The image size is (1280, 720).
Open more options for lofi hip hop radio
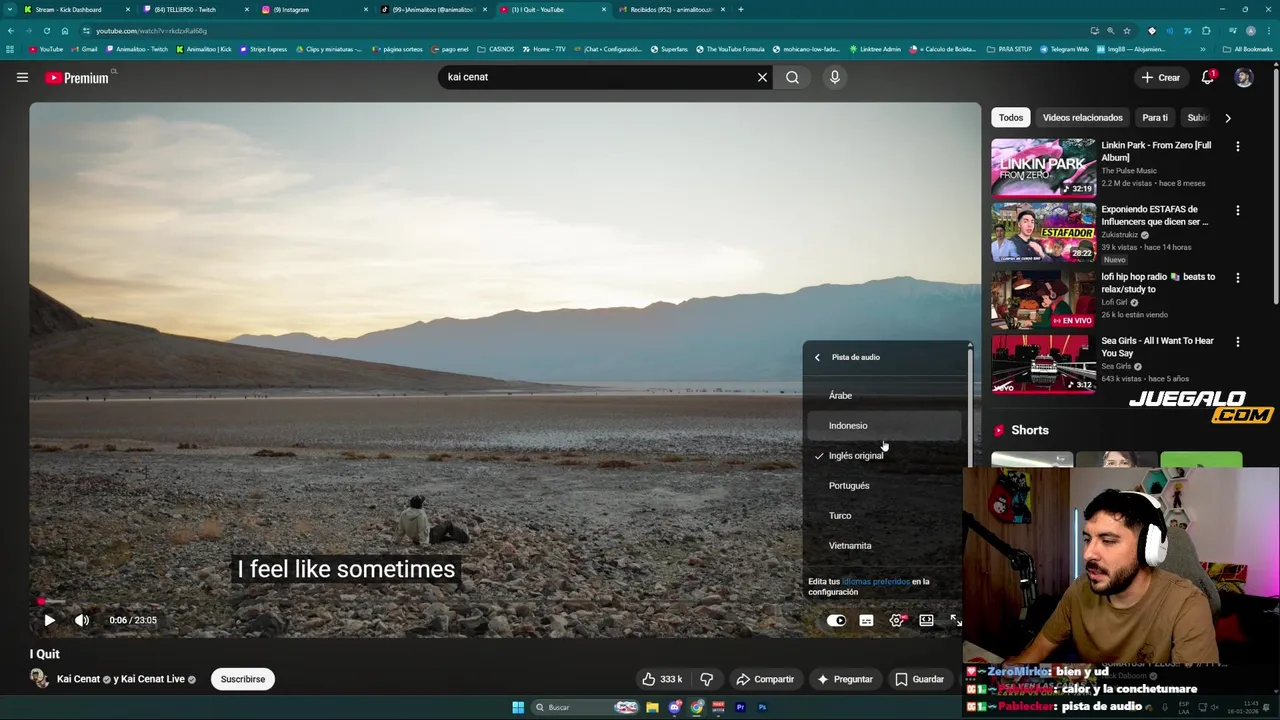point(1238,278)
